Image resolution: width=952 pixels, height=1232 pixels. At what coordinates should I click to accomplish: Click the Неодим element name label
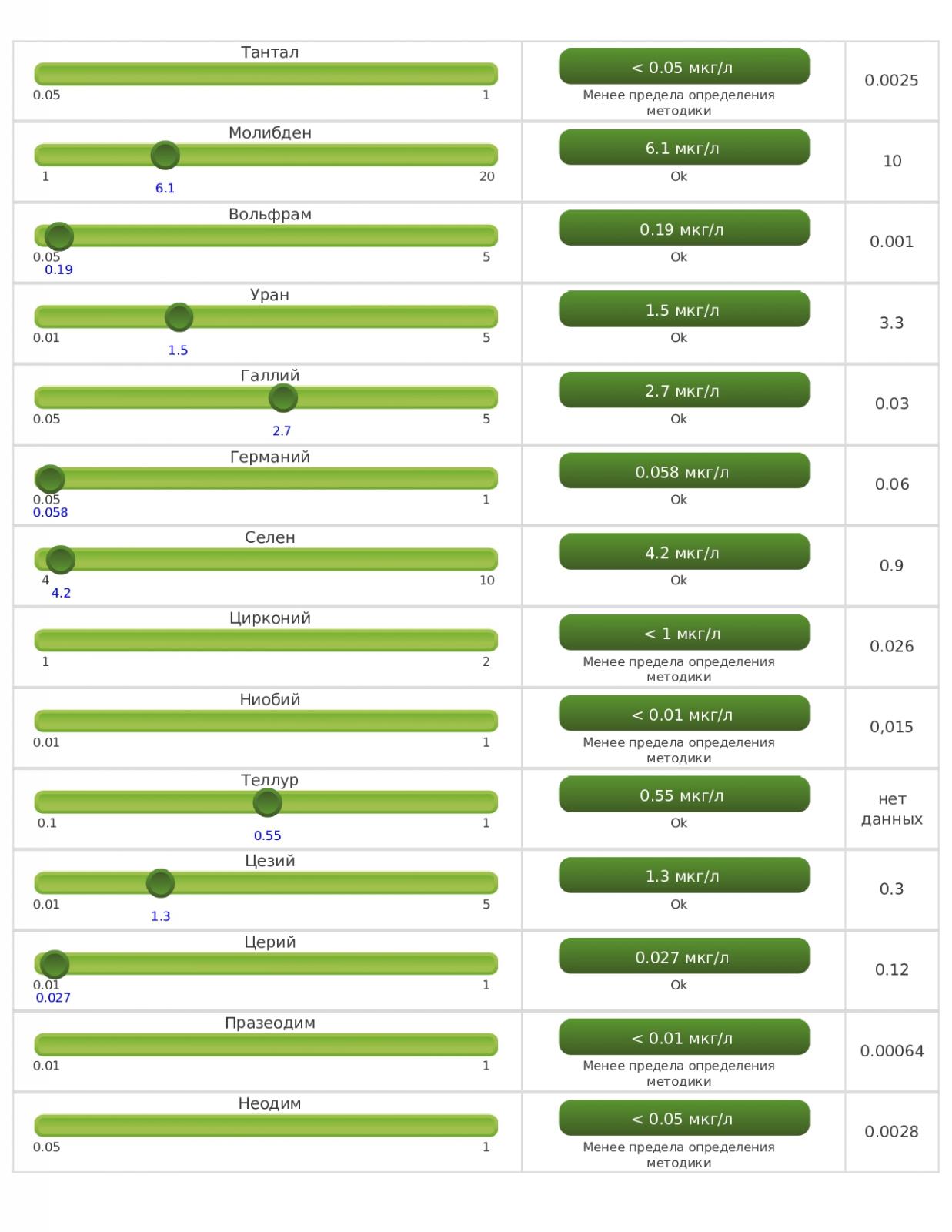269,1103
